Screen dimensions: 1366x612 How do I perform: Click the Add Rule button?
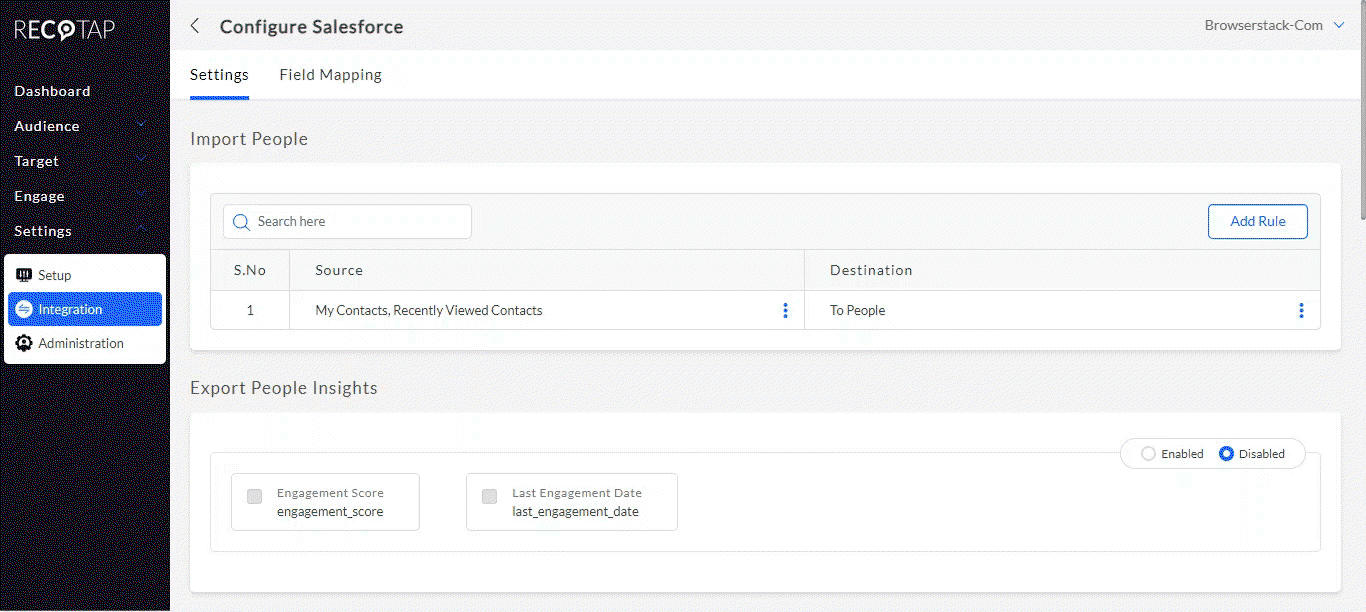pos(1257,222)
